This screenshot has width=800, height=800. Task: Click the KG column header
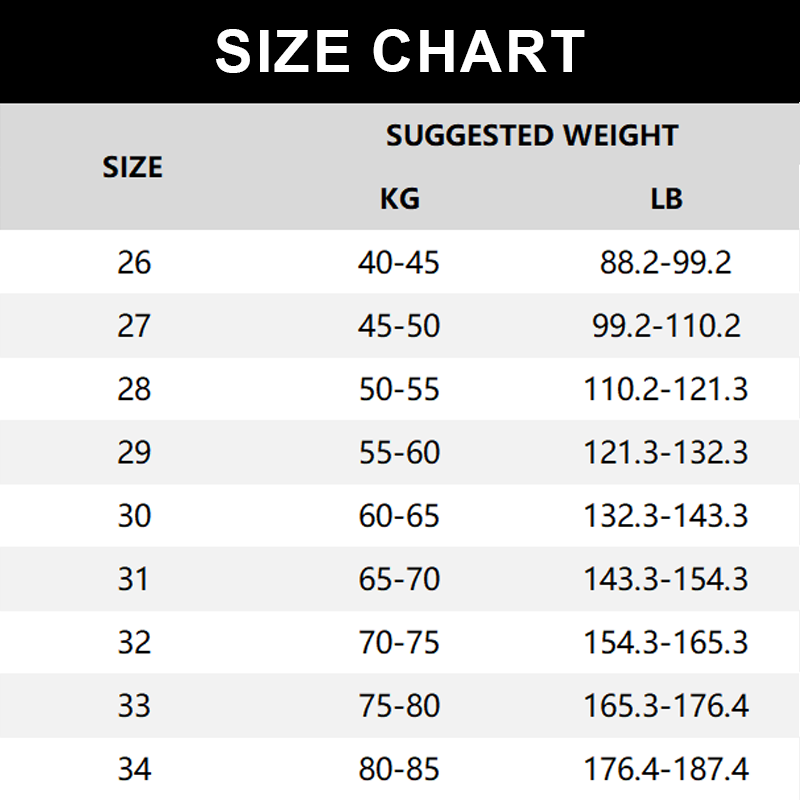399,198
